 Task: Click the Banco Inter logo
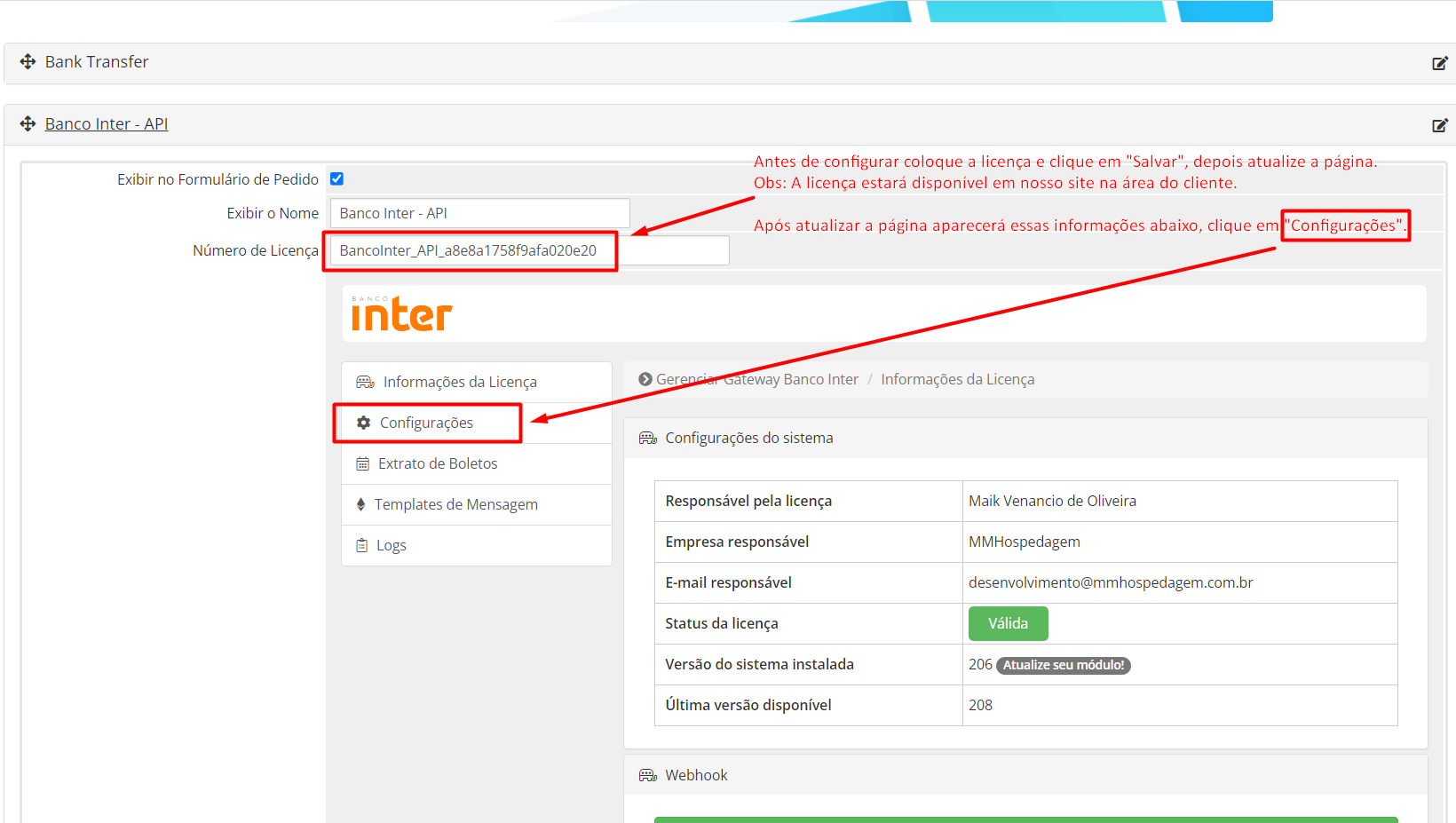pyautogui.click(x=401, y=313)
